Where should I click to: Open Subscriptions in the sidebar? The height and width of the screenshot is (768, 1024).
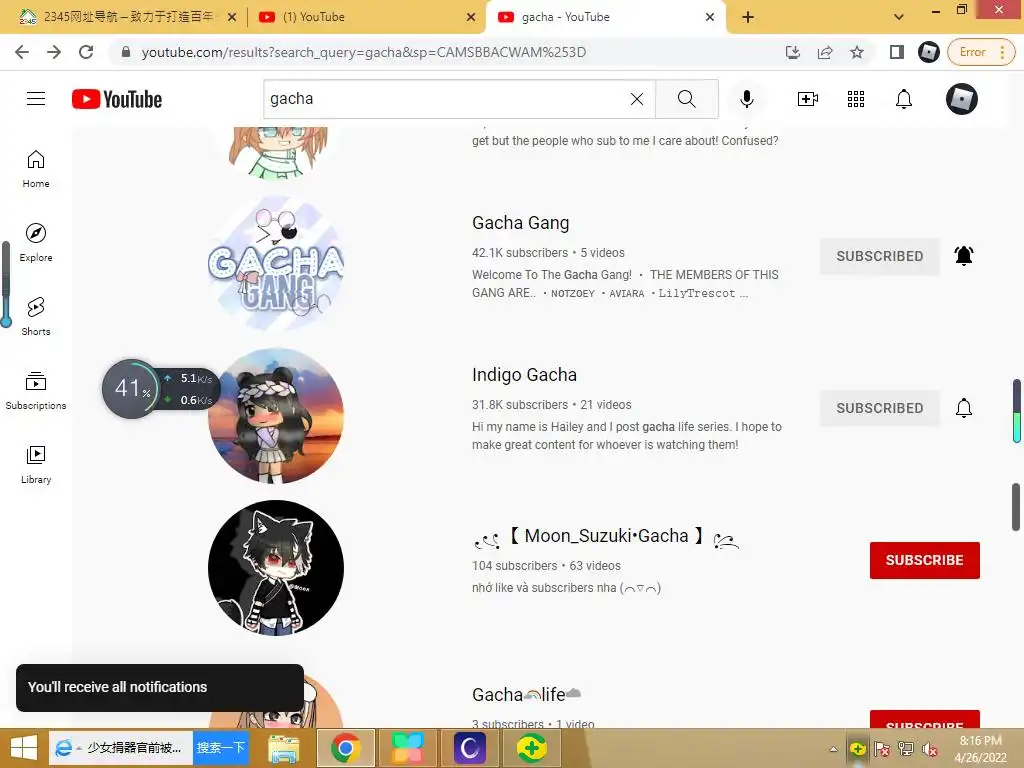coord(36,391)
